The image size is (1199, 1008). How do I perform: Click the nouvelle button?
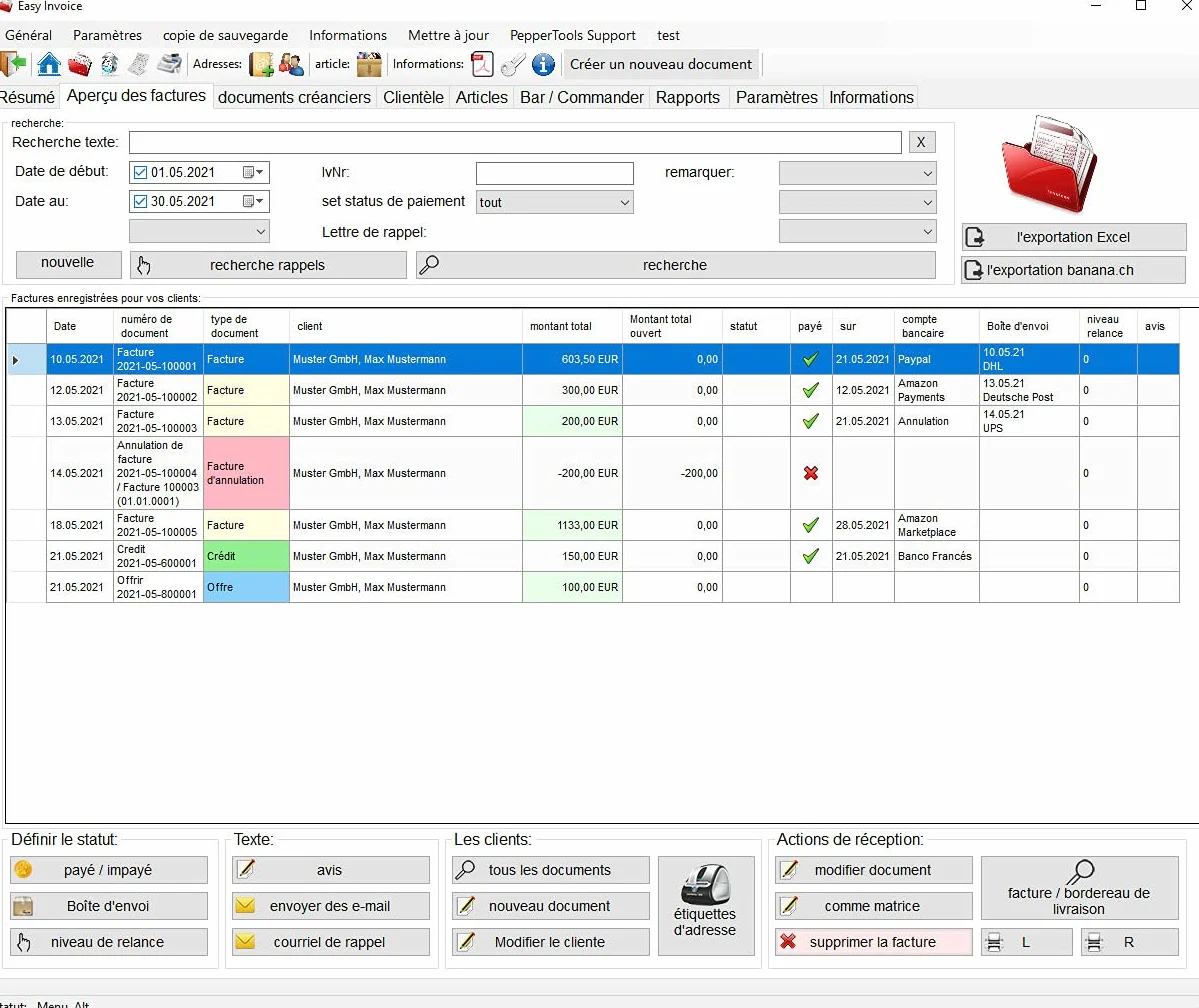[68, 263]
